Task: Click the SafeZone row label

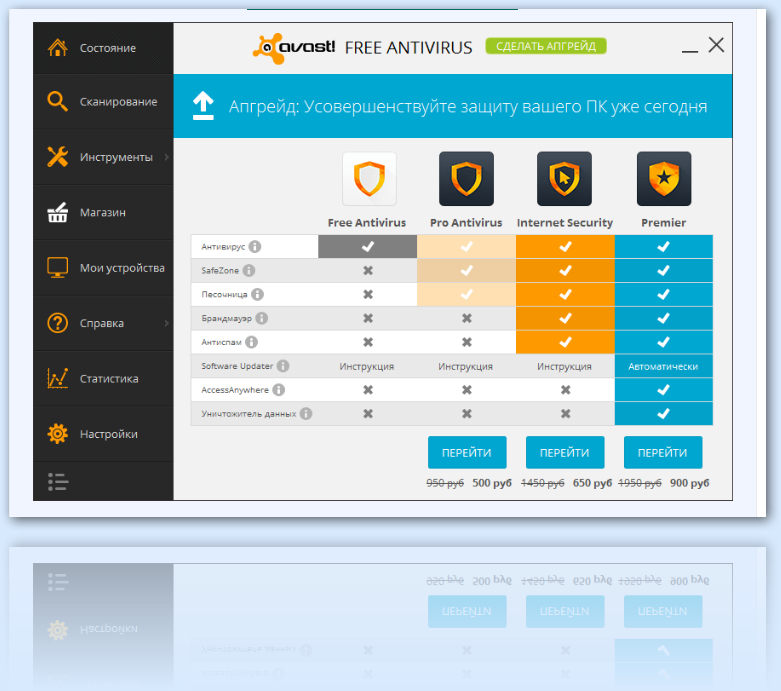Action: click(x=220, y=271)
